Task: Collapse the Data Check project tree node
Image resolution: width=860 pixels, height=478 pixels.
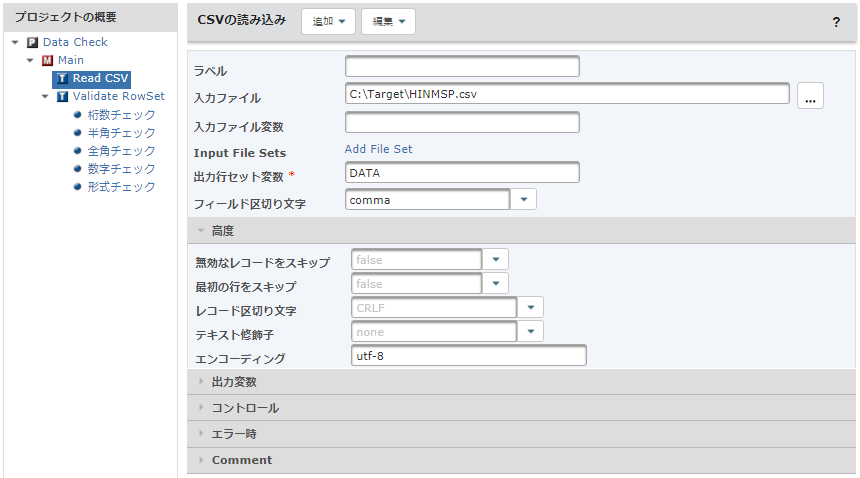Action: (15, 42)
